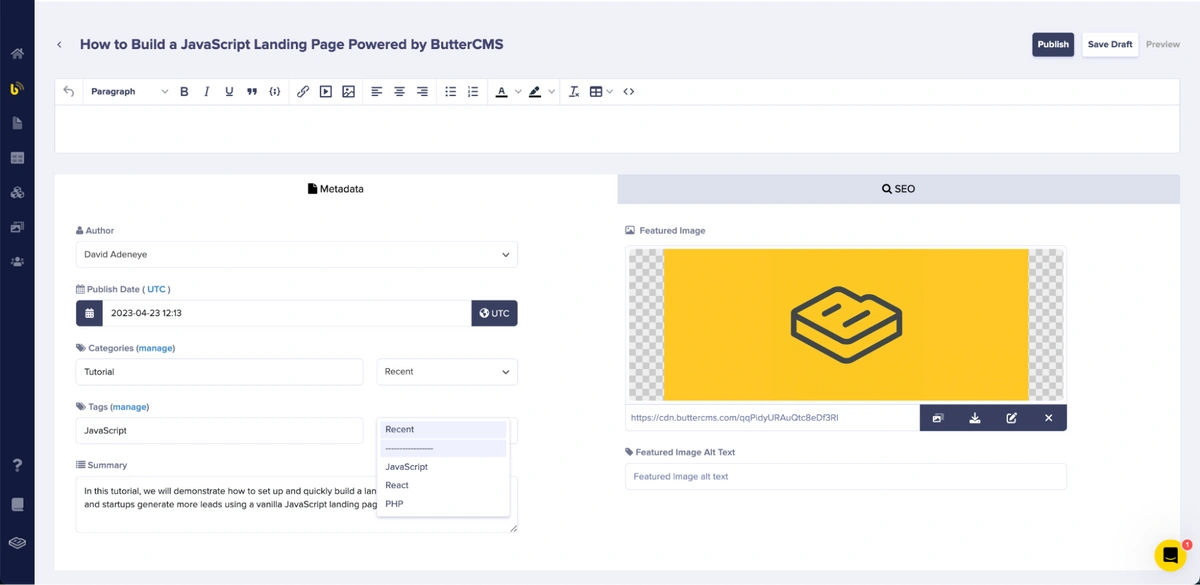This screenshot has width=1200, height=585.
Task: Align text left
Action: (377, 91)
